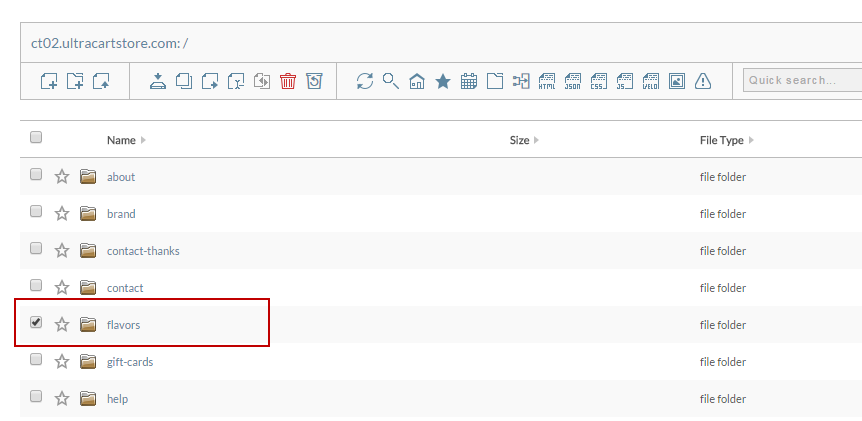Click the move file icon
The image size is (862, 421).
(x=209, y=81)
